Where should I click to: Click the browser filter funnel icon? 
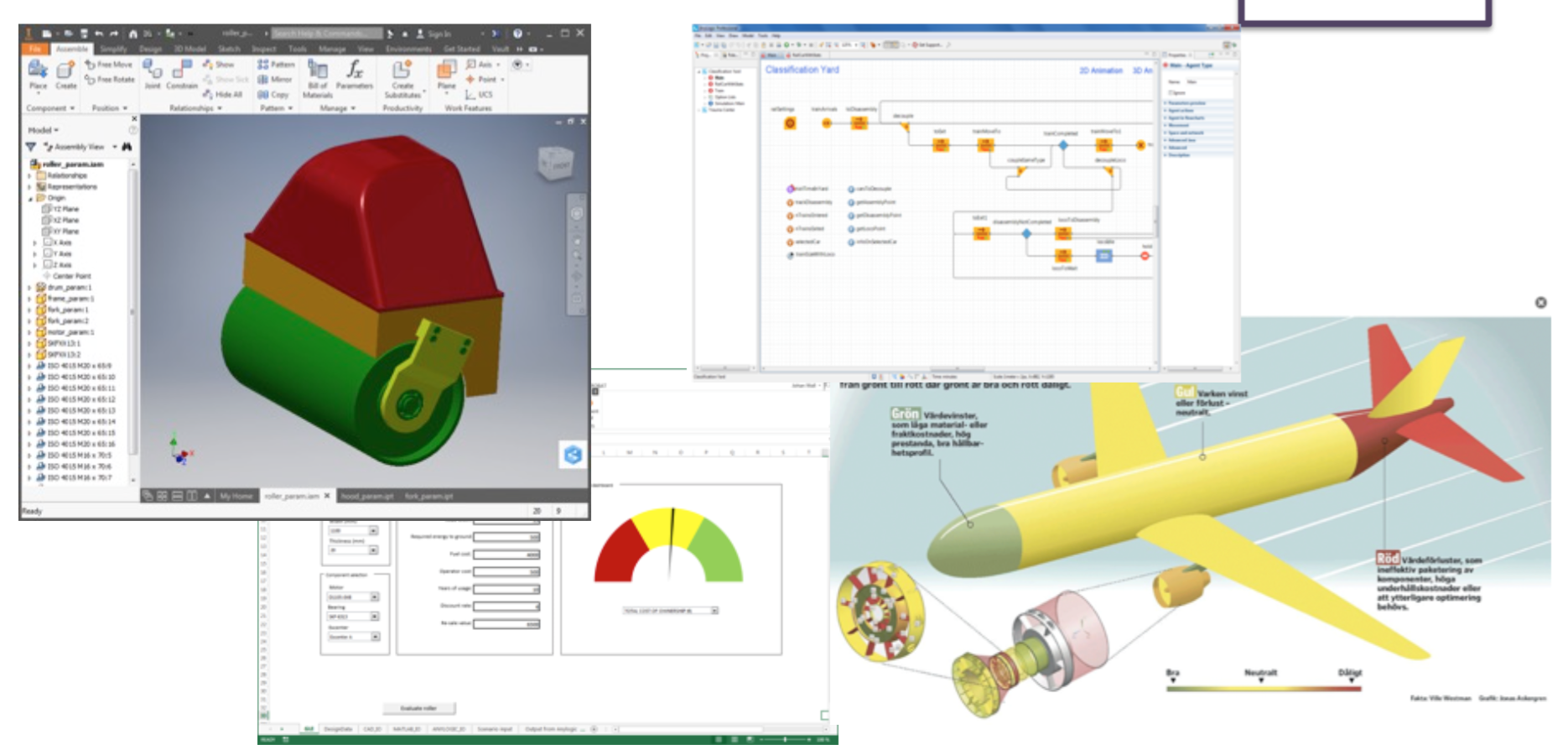(x=31, y=147)
